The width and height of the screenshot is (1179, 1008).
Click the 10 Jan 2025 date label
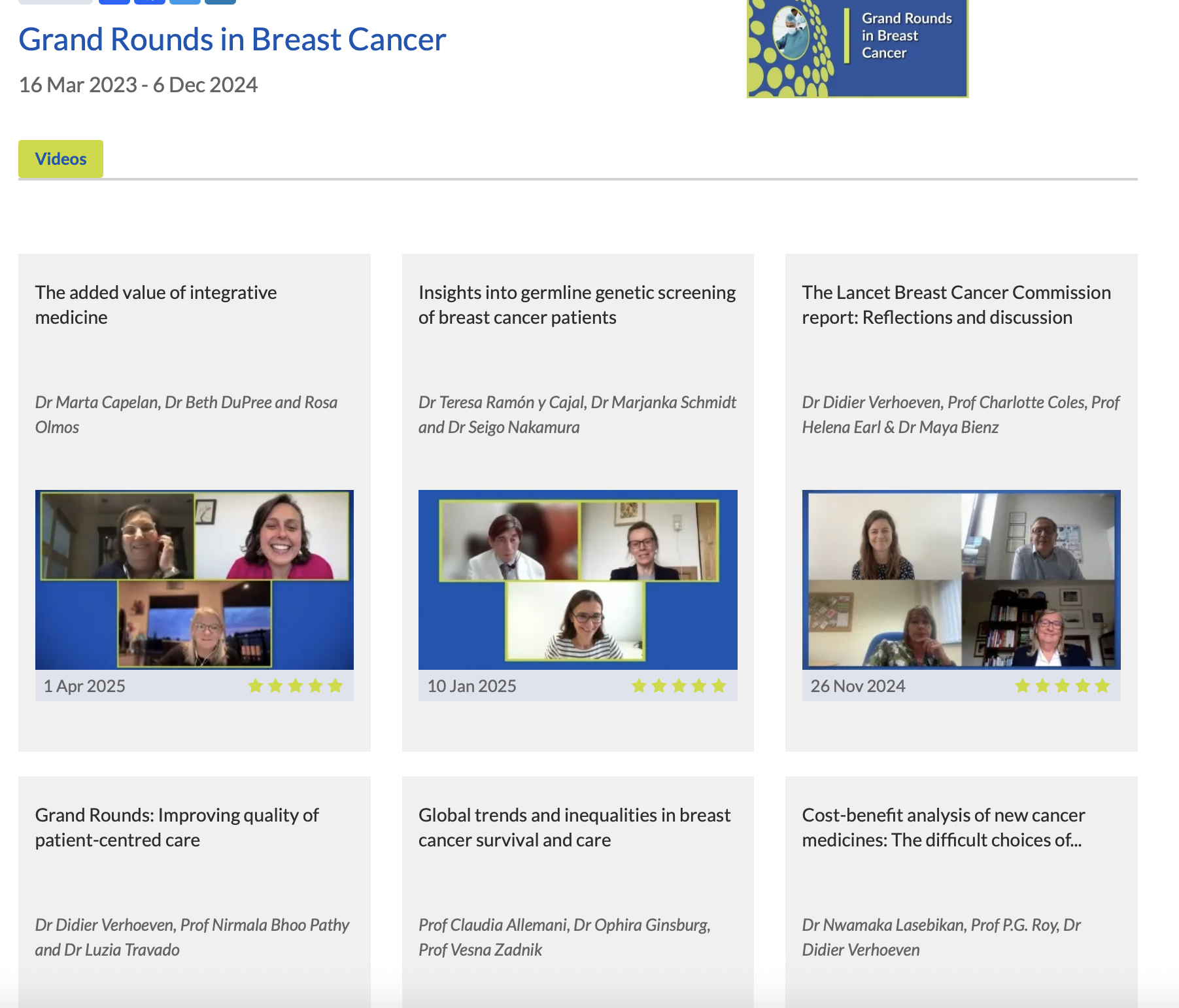click(x=471, y=686)
